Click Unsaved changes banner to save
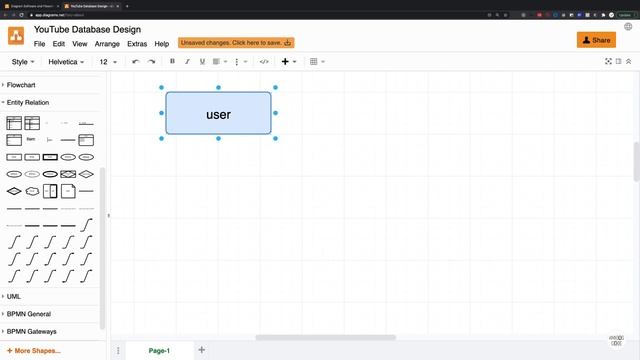The image size is (640, 360). (236, 42)
